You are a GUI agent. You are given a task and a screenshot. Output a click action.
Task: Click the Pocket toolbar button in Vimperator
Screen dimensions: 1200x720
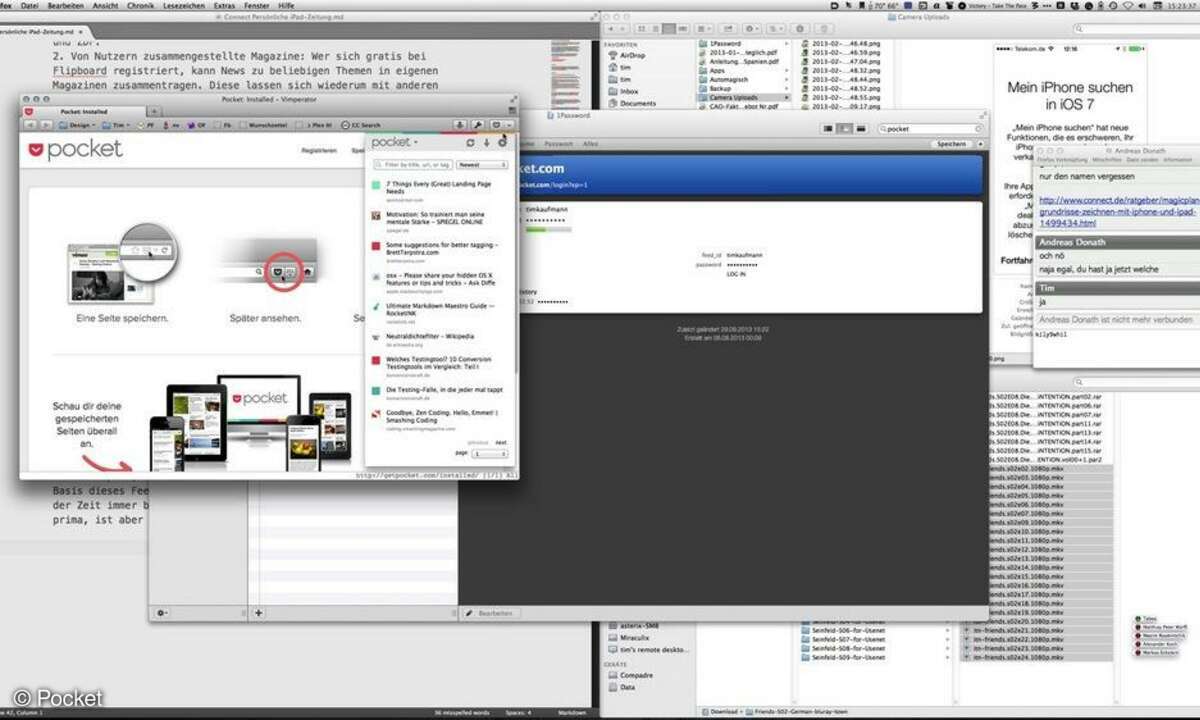[494, 125]
